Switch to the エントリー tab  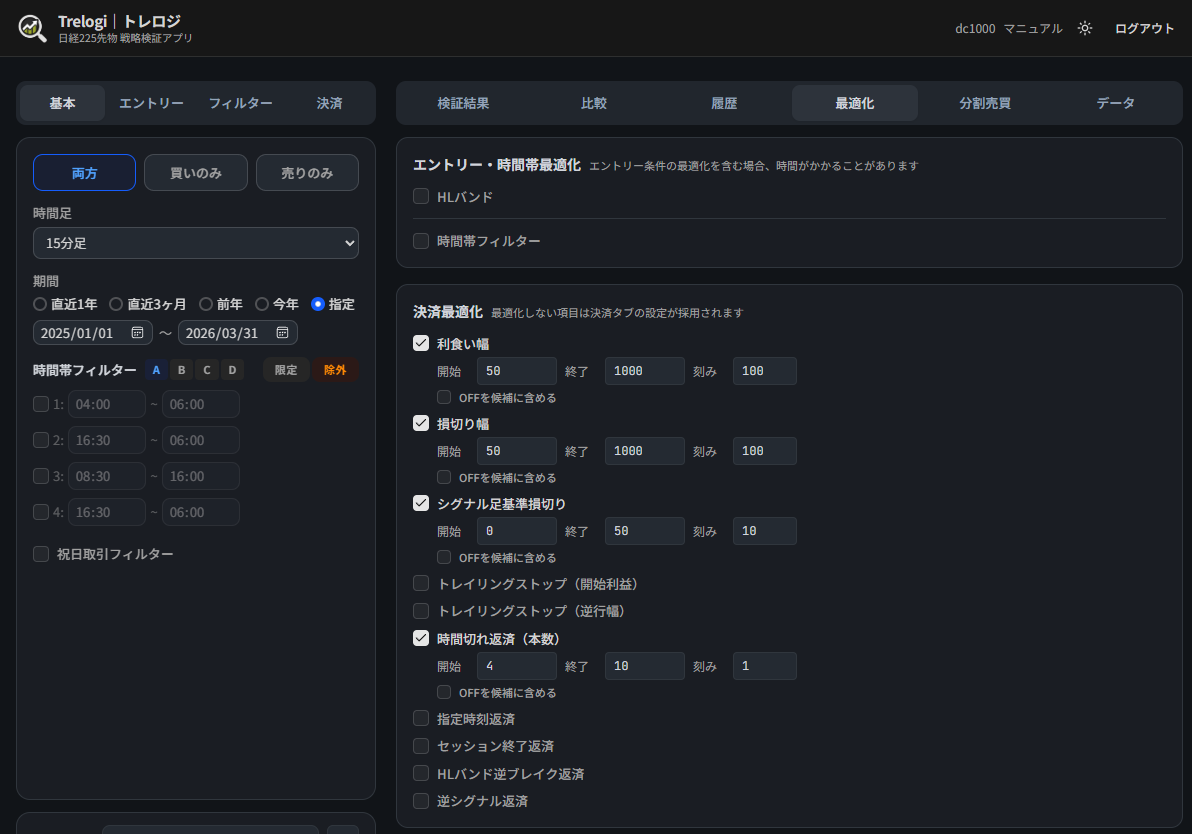pos(151,103)
